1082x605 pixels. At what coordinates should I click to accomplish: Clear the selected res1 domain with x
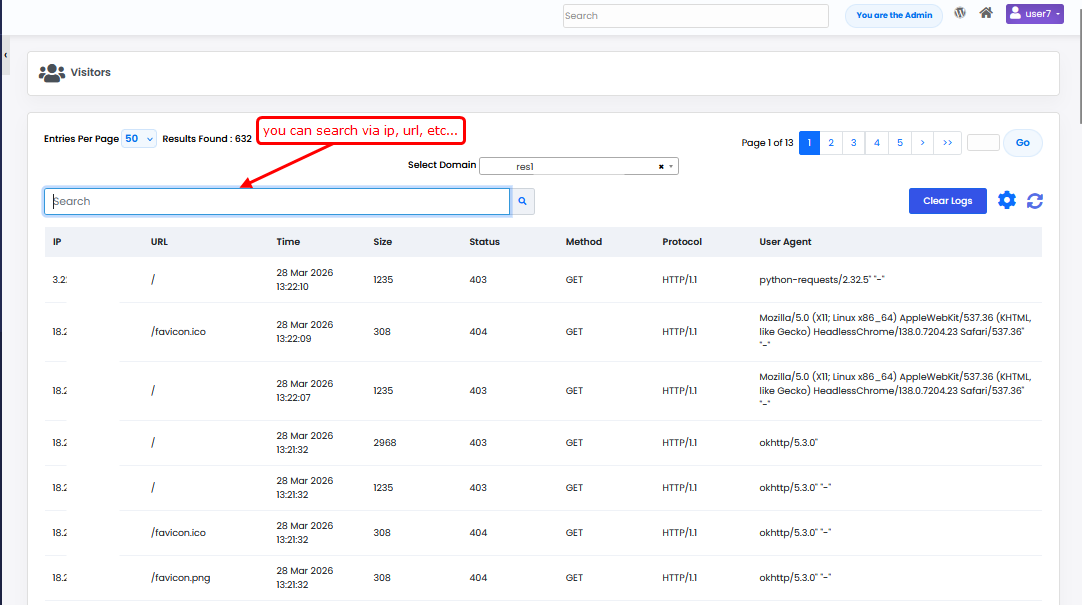click(x=661, y=167)
